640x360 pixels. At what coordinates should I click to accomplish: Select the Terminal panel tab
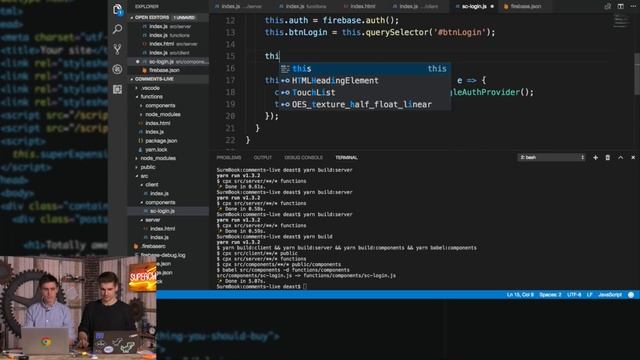[347, 158]
